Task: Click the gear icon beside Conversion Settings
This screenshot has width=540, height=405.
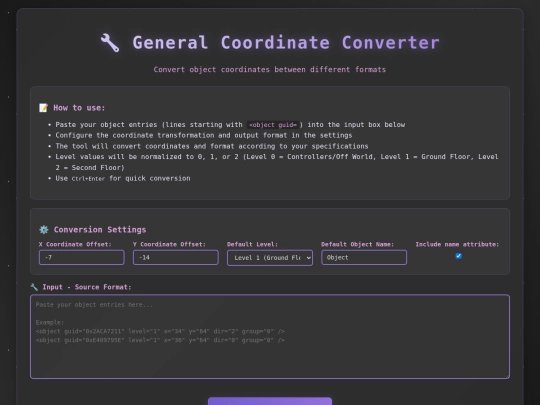Action: (44, 230)
